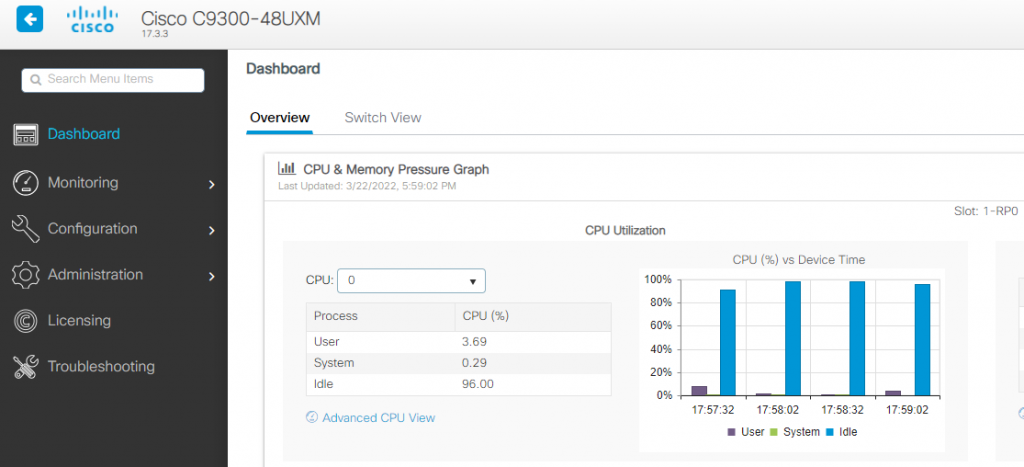Screen dimensions: 1024x467
Task: Click the Dashboard page heading
Action: coord(283,69)
